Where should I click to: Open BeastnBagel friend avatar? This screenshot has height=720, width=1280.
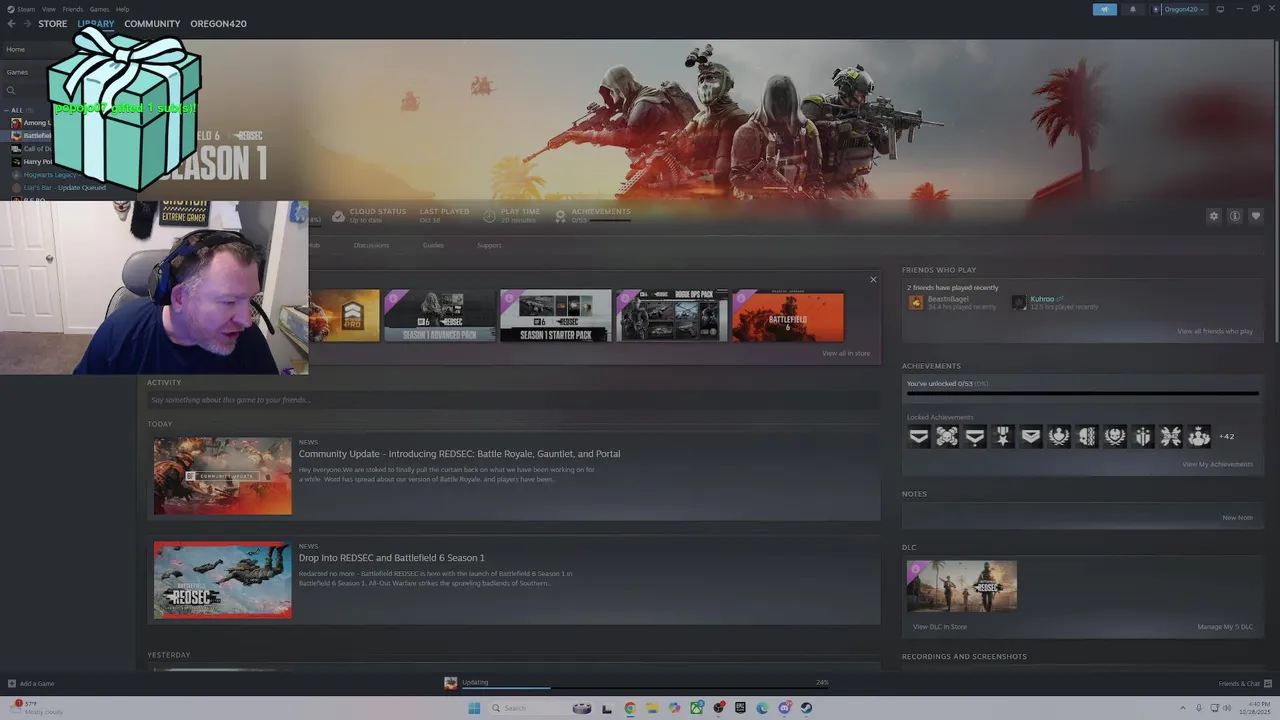(x=916, y=302)
